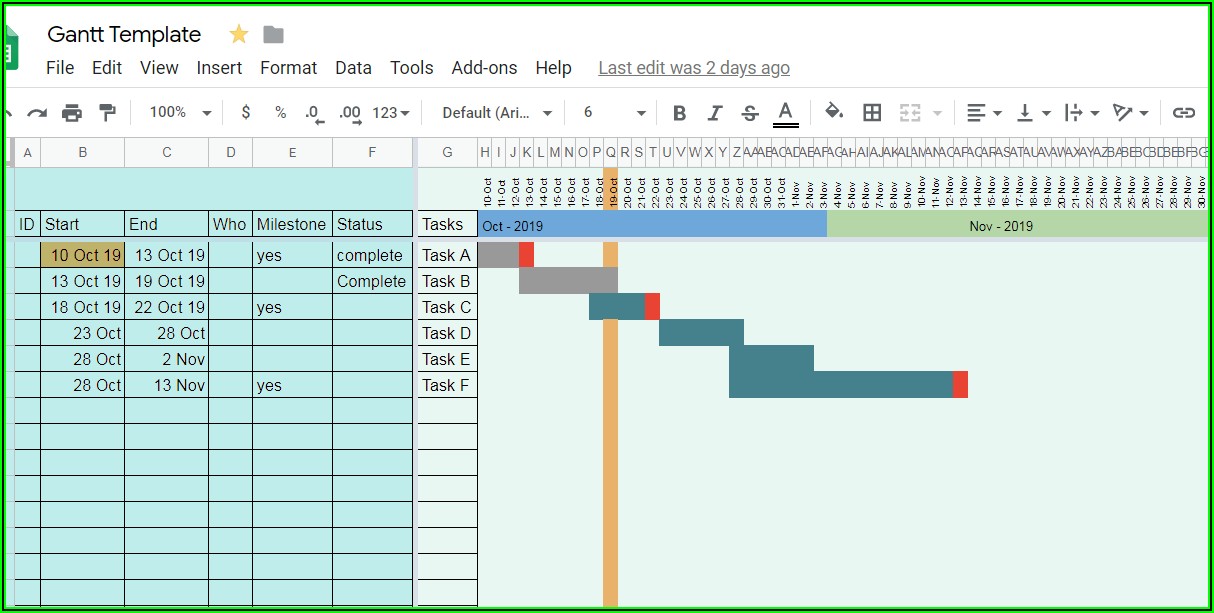Toggle italic text style

[714, 113]
